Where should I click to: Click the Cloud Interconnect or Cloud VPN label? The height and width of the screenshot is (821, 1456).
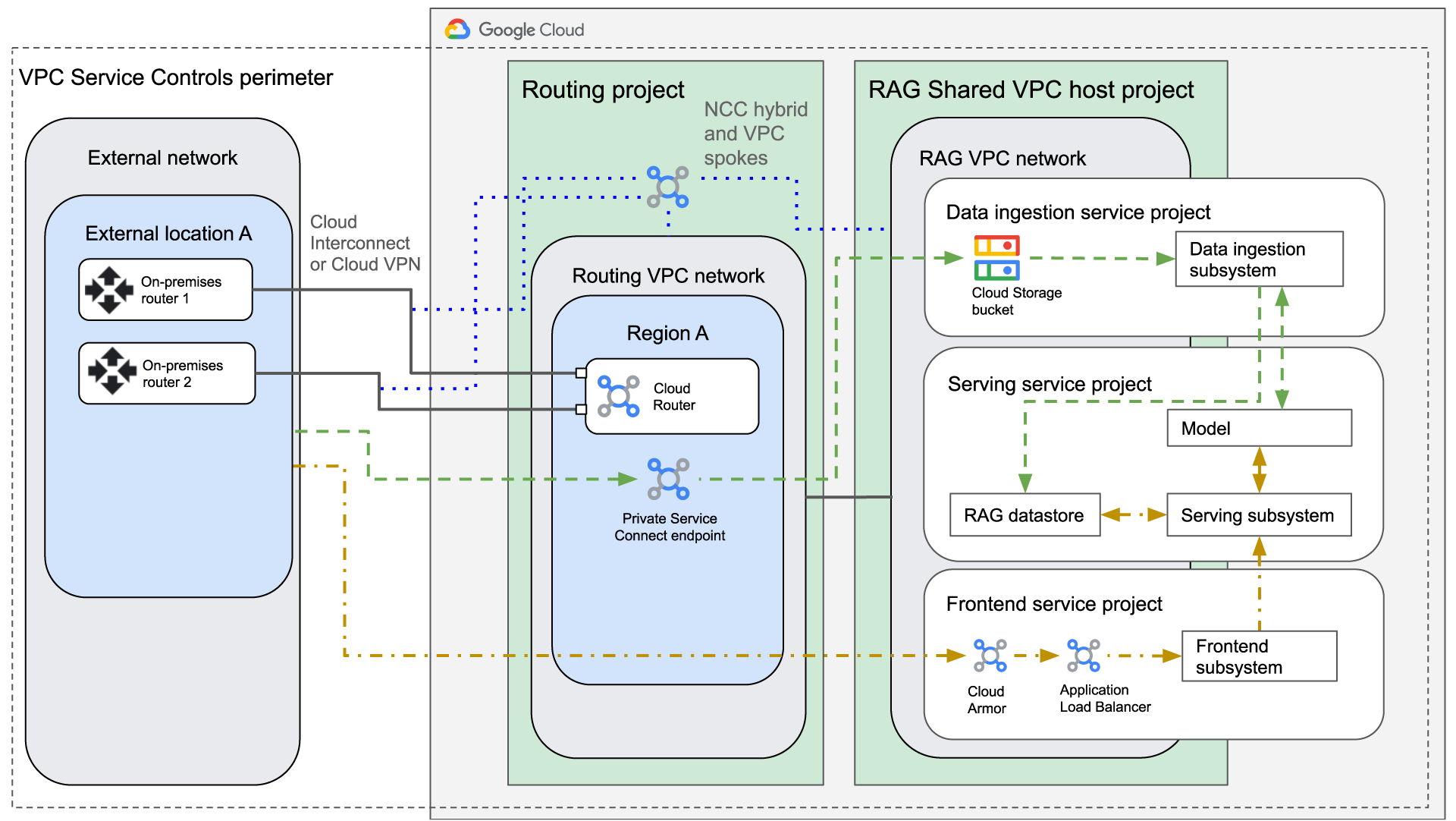364,243
